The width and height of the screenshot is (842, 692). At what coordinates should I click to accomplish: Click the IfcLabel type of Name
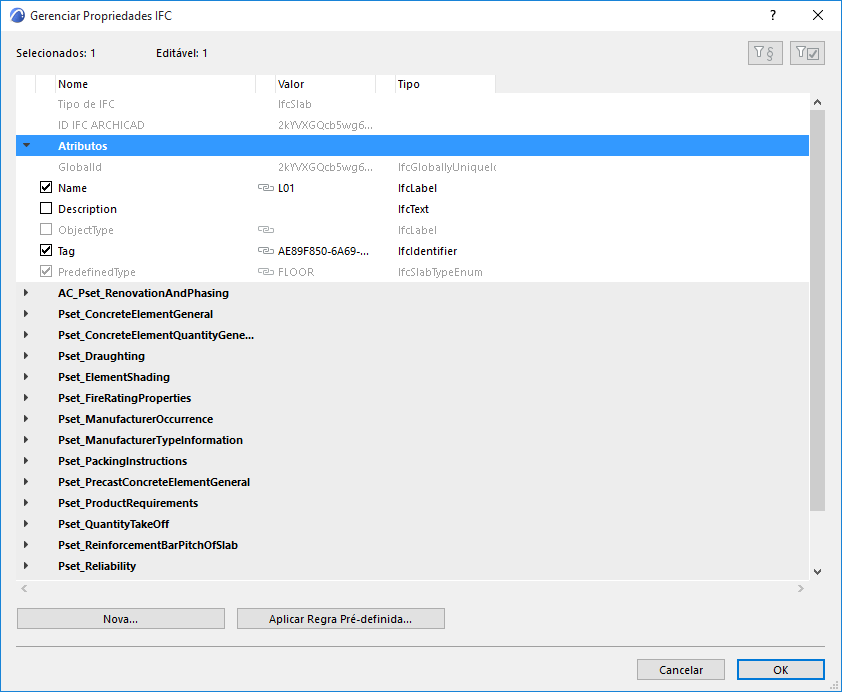417,188
